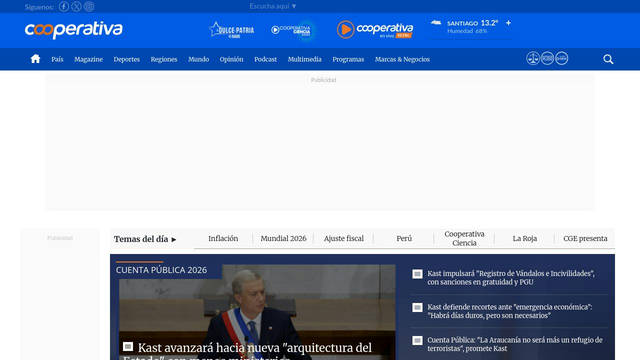Screen dimensions: 640x360
Task: Click the Cooperativa logo
Action: [73, 30]
